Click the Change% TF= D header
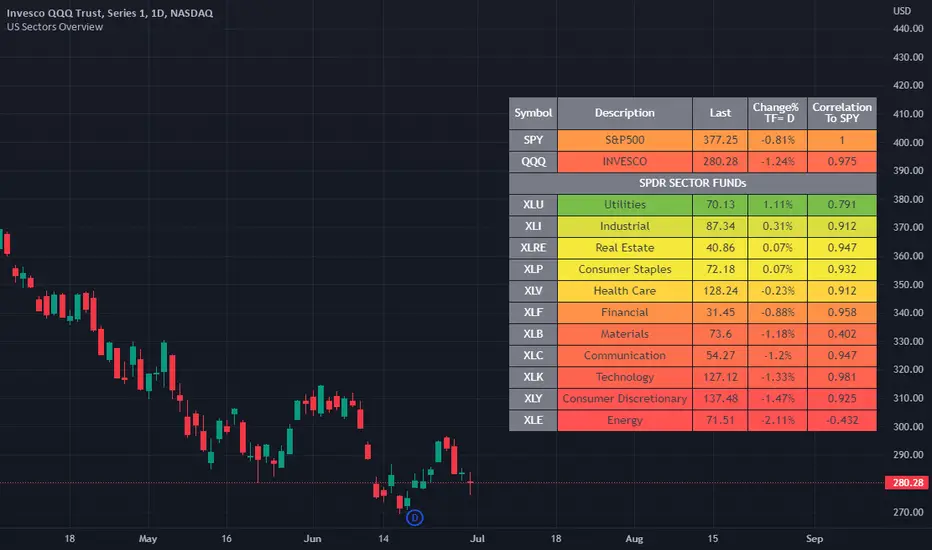The width and height of the screenshot is (932, 550). pyautogui.click(x=777, y=113)
